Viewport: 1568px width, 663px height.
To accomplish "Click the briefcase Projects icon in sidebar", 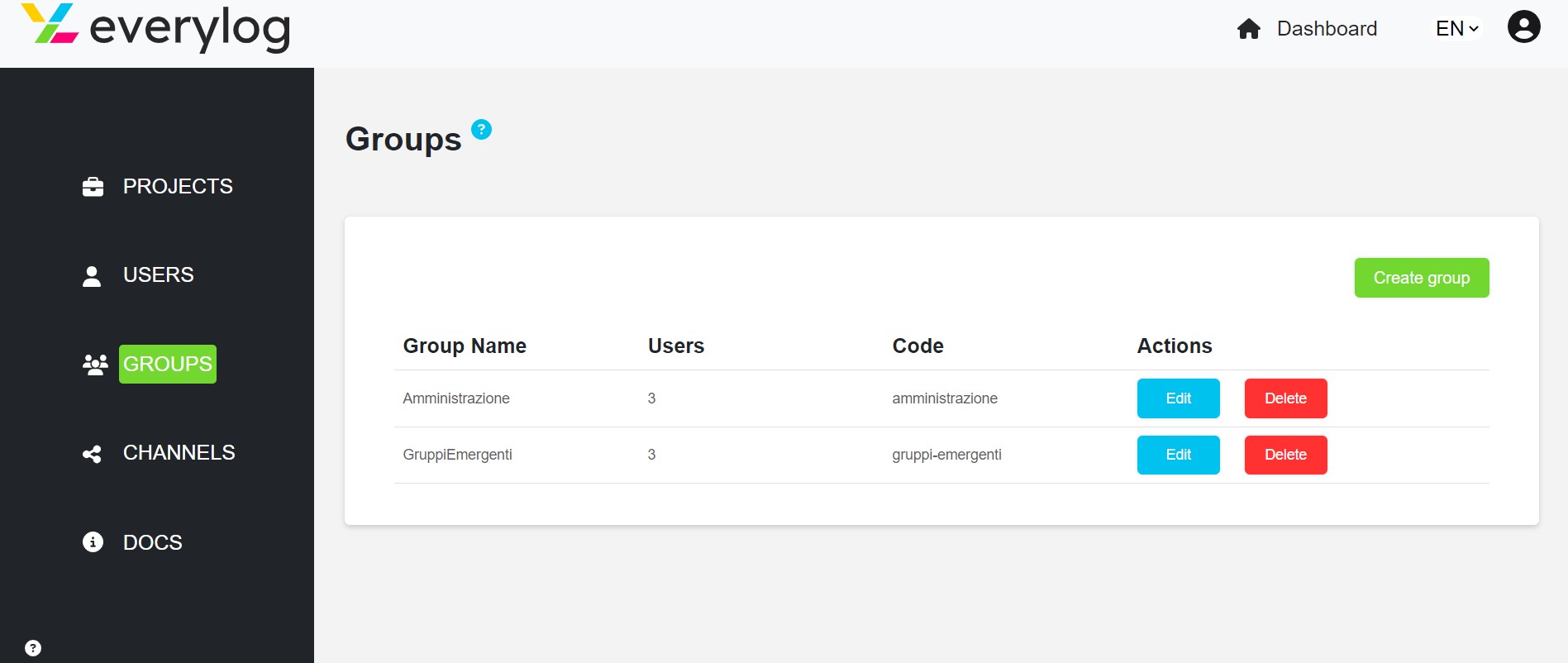I will 93,187.
